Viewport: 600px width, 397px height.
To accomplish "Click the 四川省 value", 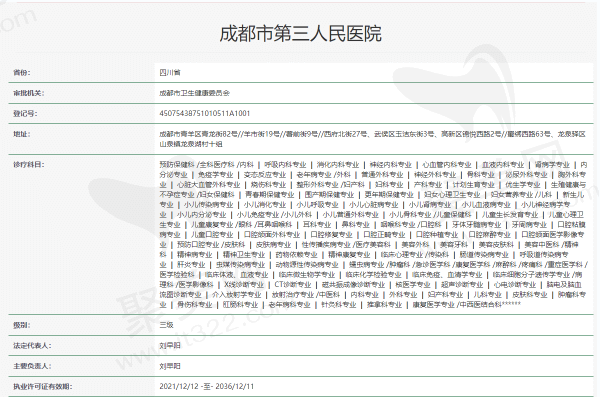I will pyautogui.click(x=170, y=72).
